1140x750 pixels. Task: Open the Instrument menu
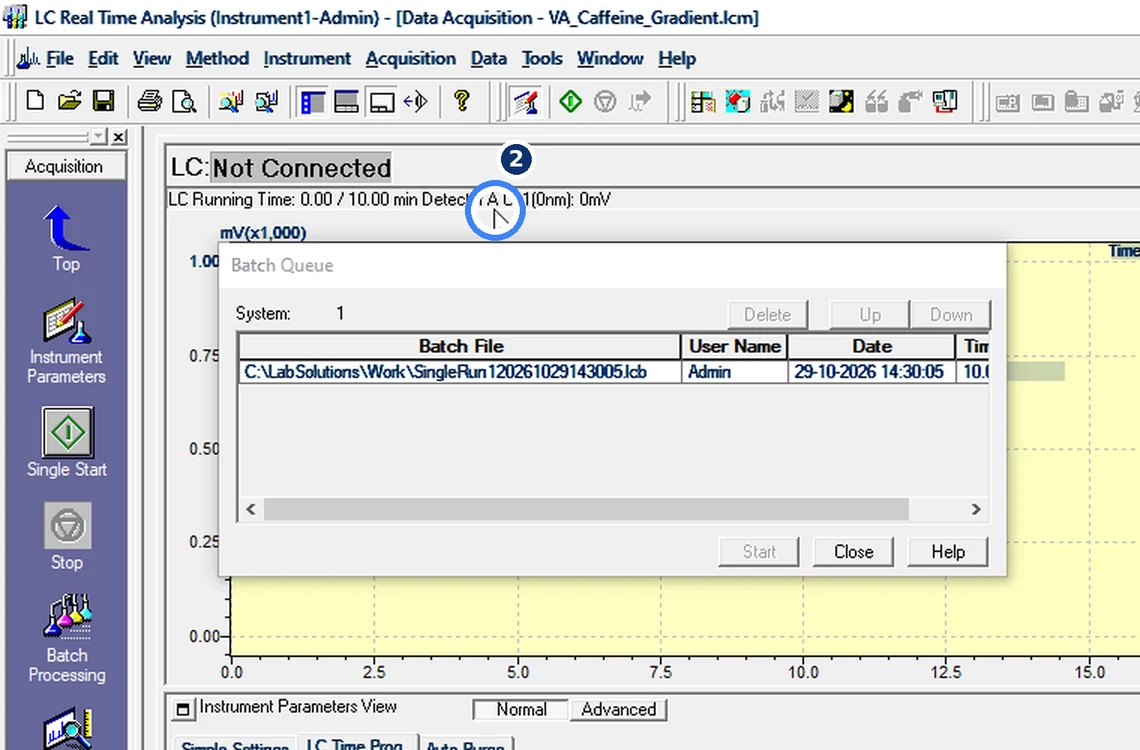307,58
